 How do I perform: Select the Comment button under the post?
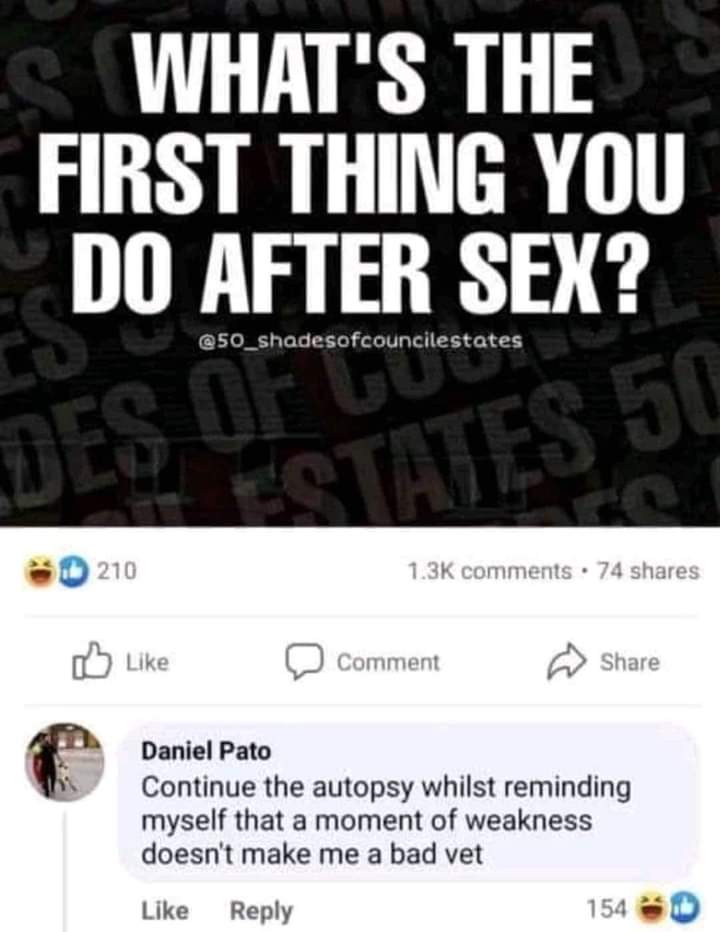coord(363,662)
